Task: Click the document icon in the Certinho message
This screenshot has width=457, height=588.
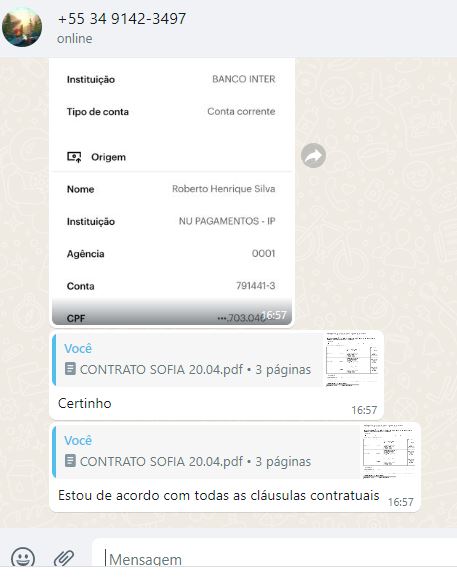Action: (70, 369)
